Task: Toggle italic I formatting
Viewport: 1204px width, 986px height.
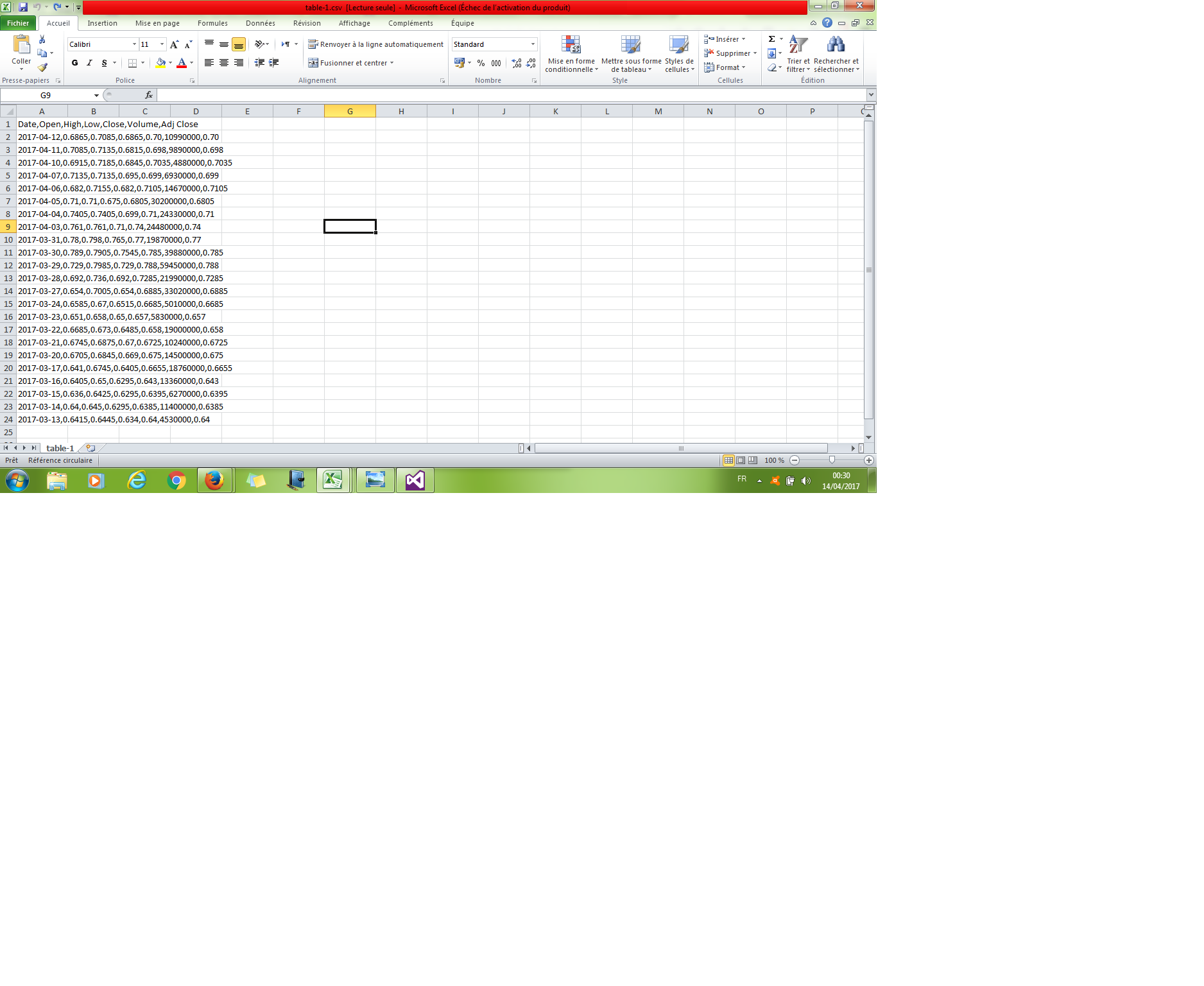Action: pos(89,63)
